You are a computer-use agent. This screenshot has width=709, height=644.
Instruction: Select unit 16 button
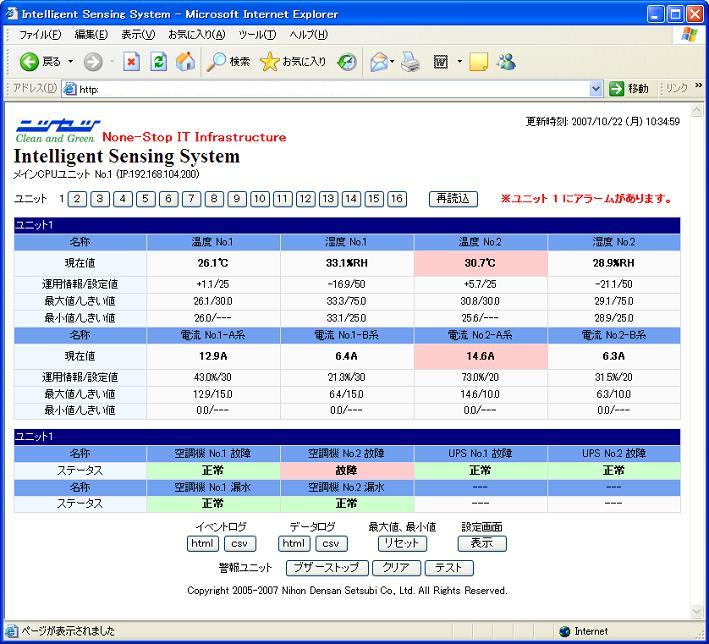397,199
